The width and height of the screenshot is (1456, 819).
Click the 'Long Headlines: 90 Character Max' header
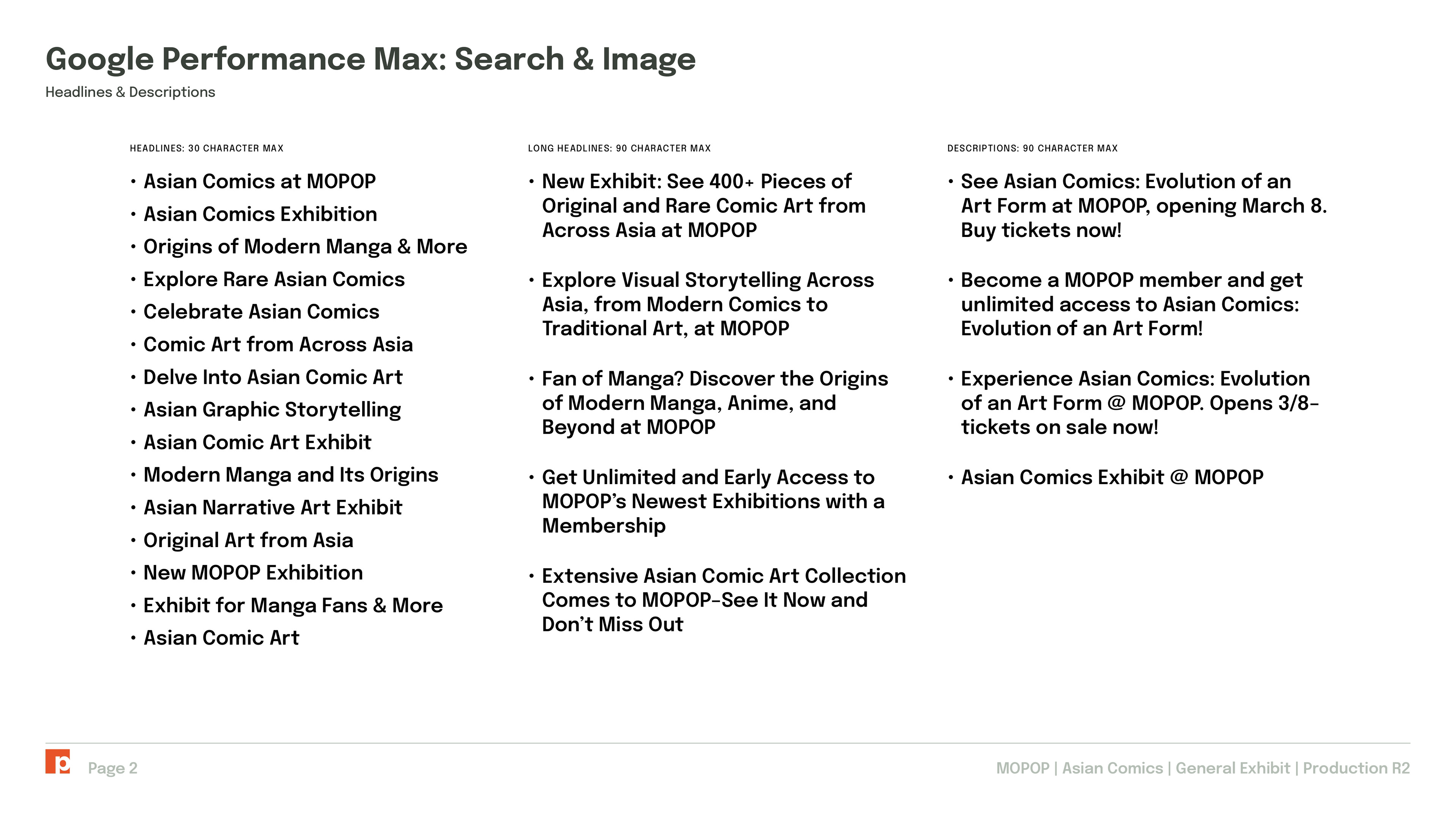[619, 148]
